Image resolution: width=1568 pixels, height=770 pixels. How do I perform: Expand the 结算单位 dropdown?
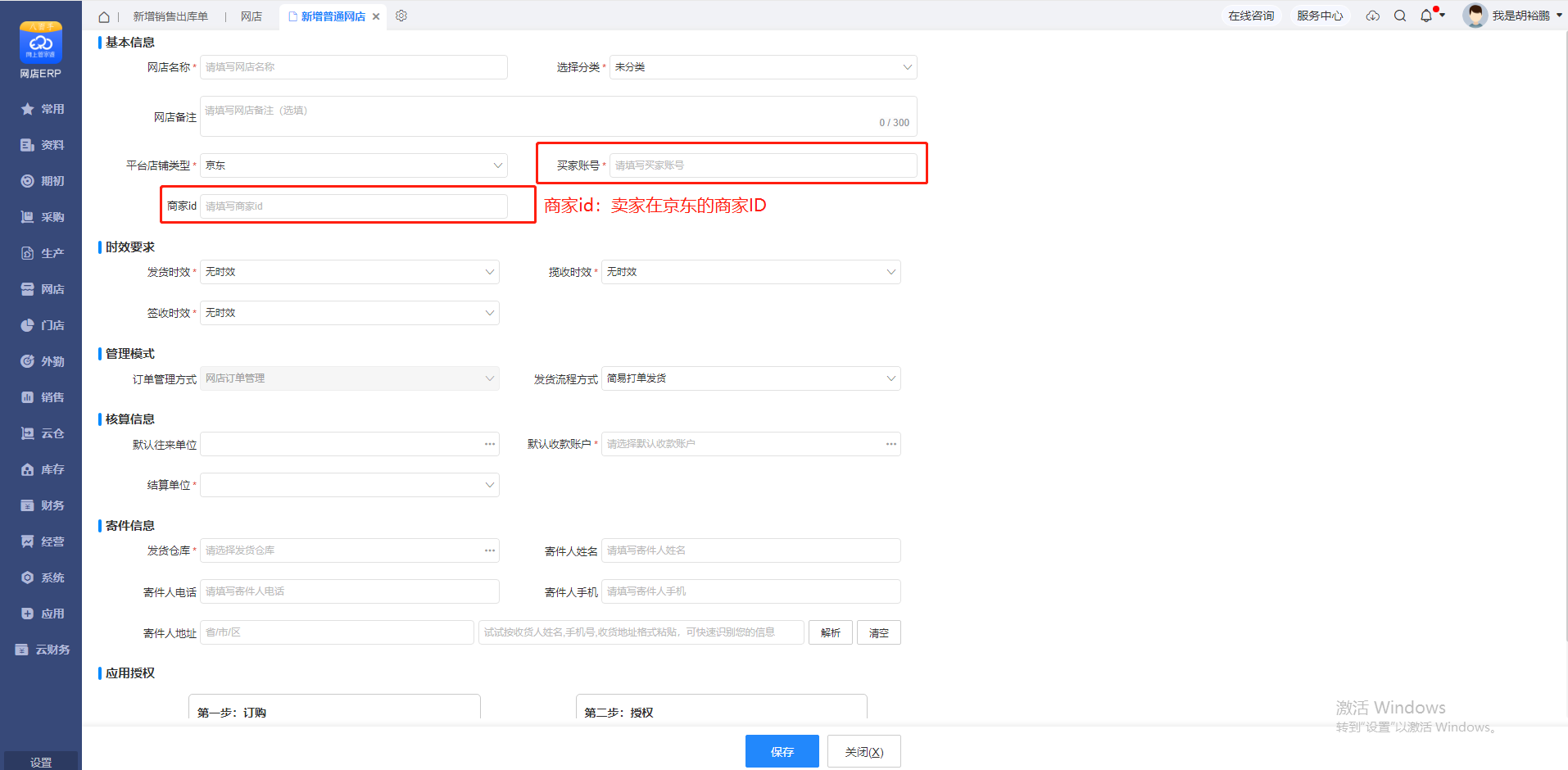coord(350,485)
